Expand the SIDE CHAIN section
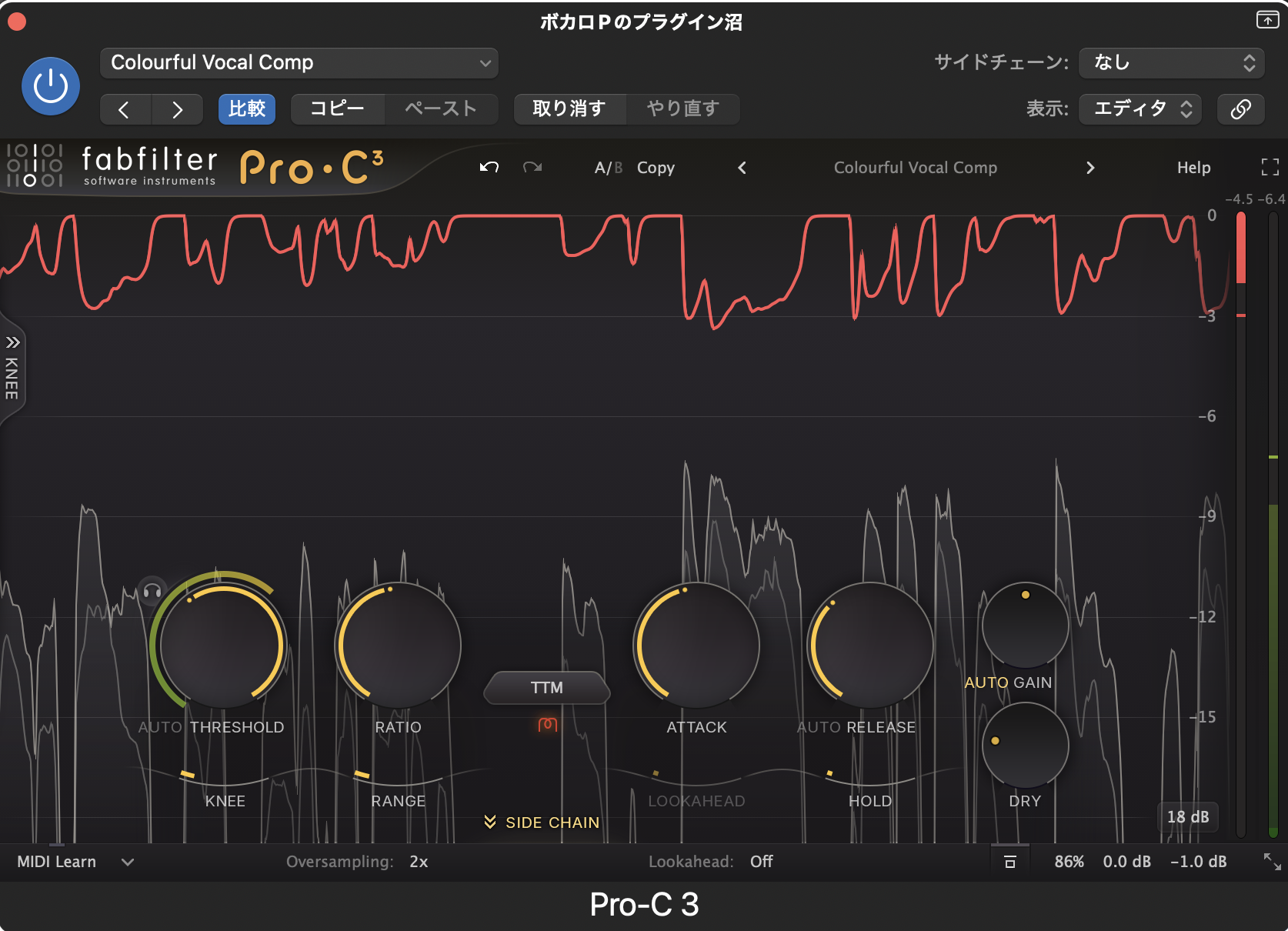Viewport: 1288px width, 931px height. coord(542,823)
